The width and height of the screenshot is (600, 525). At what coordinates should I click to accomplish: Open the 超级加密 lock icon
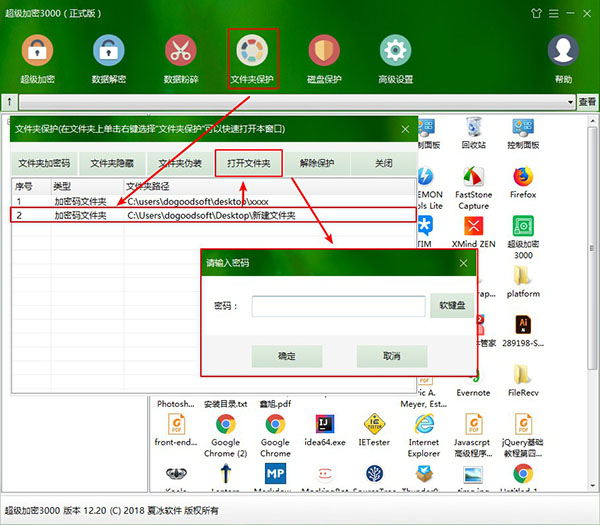38,52
